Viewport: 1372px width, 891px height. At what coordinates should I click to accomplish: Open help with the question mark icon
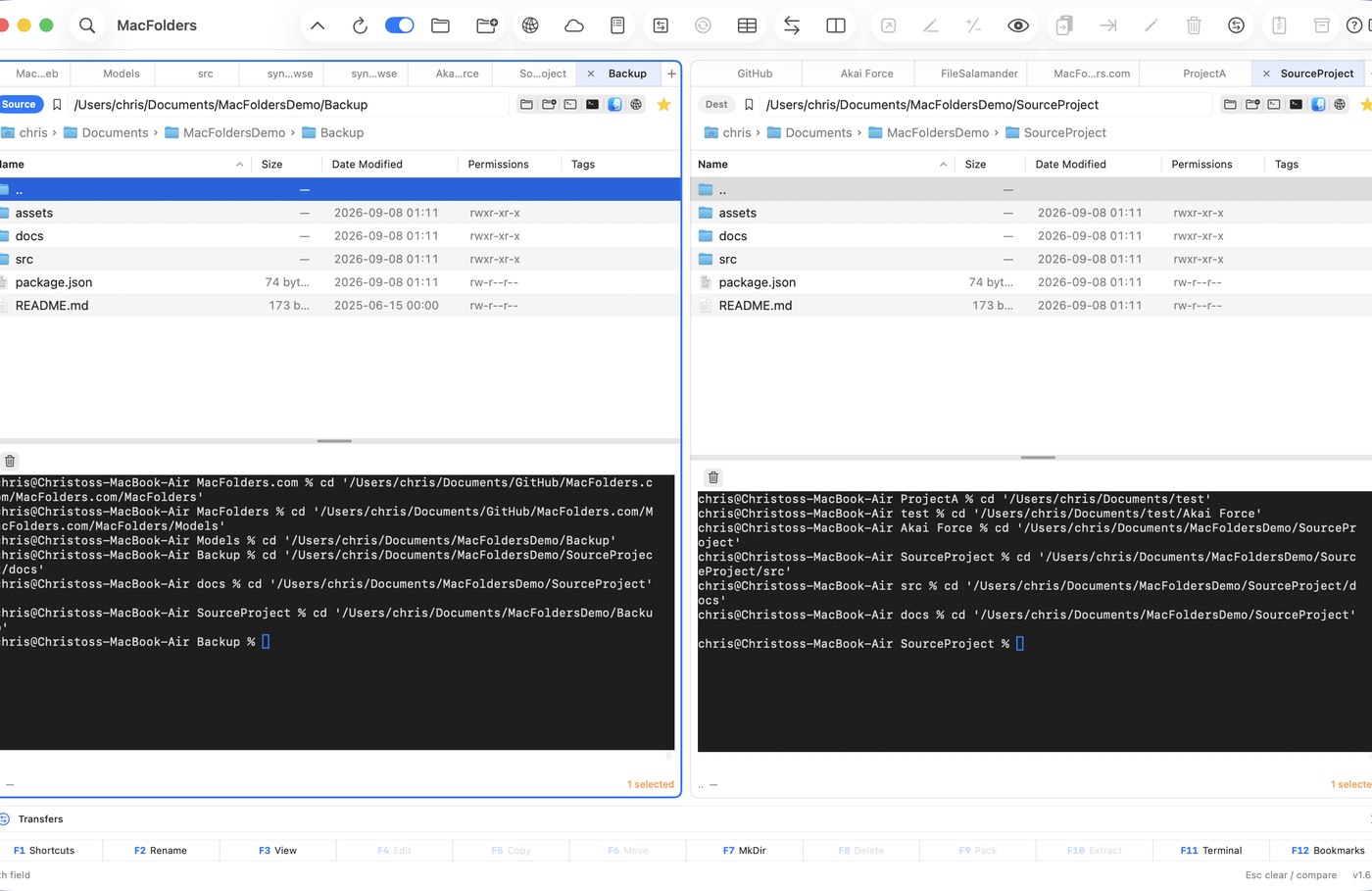[1354, 26]
